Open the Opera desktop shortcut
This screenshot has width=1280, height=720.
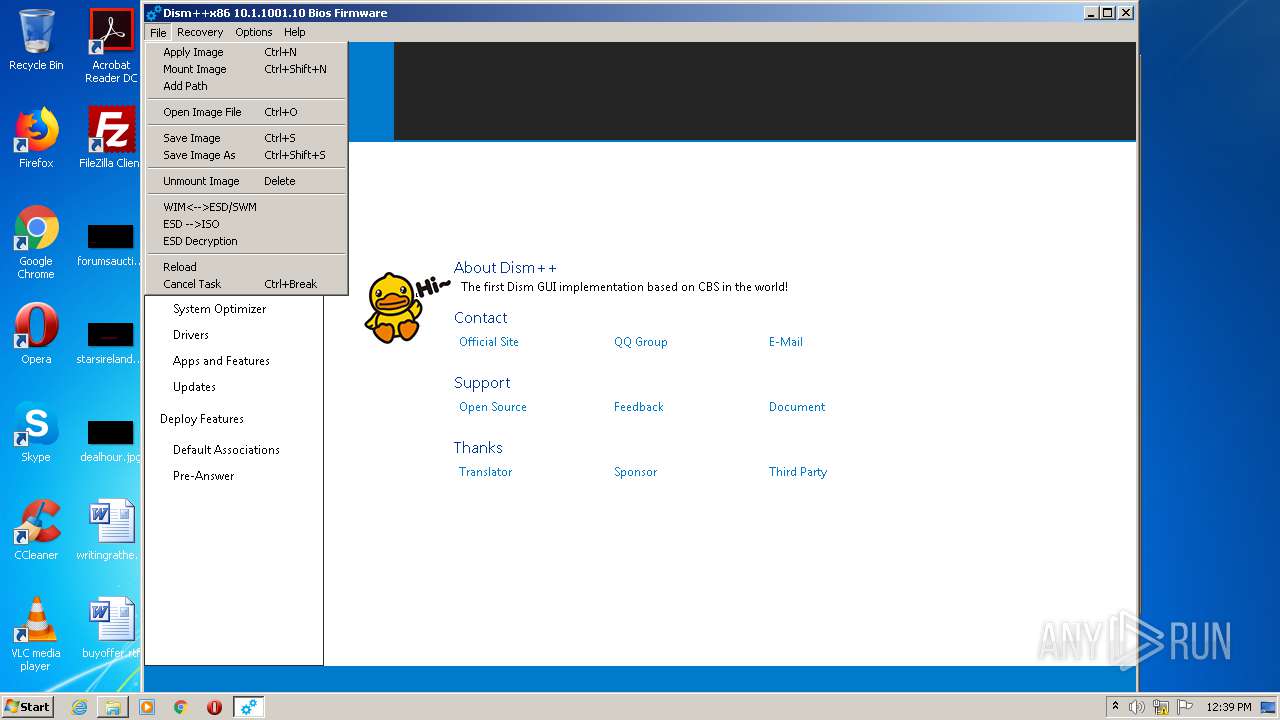(x=36, y=334)
